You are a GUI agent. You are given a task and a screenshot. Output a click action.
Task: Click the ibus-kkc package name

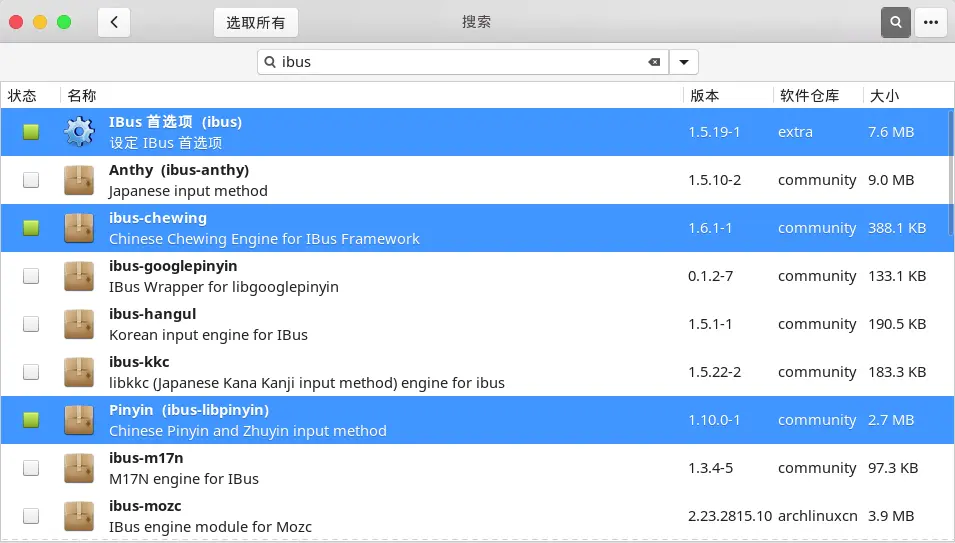(139, 362)
